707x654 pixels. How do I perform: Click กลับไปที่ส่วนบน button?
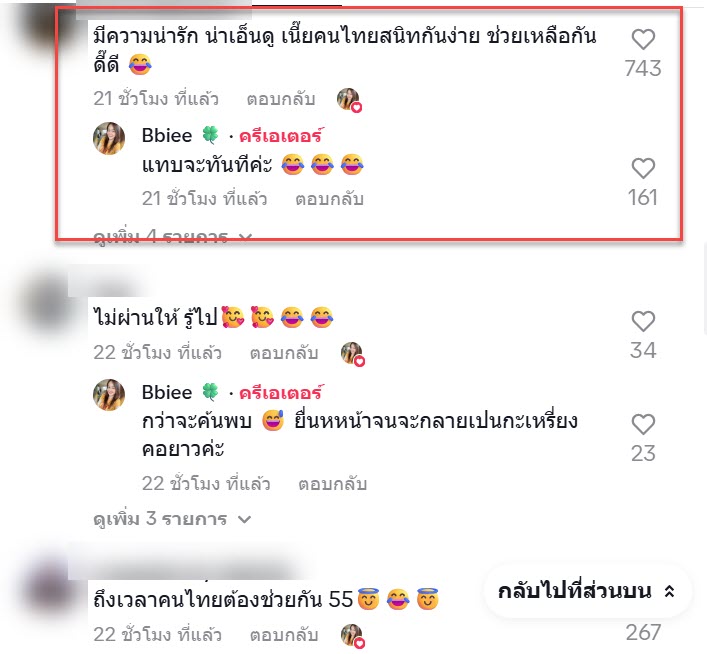pyautogui.click(x=587, y=591)
